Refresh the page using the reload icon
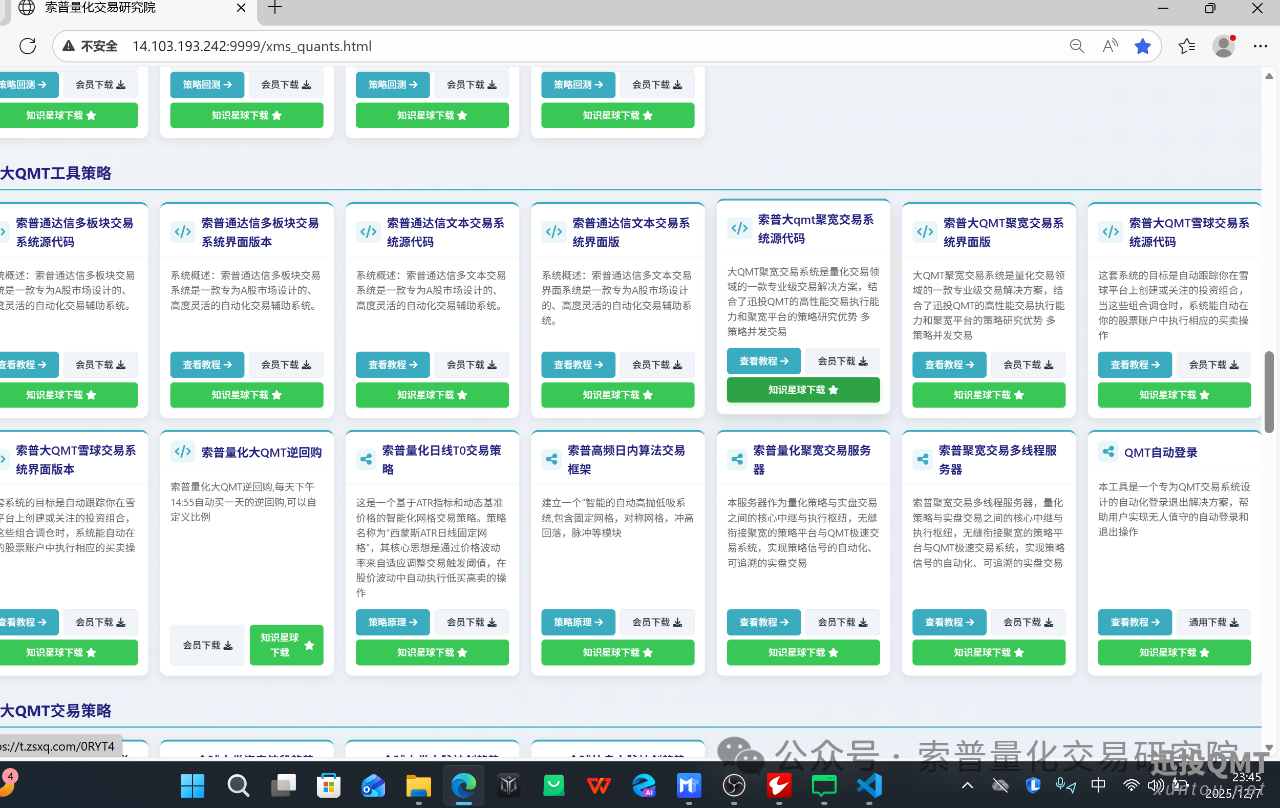This screenshot has width=1280, height=808. click(x=28, y=46)
